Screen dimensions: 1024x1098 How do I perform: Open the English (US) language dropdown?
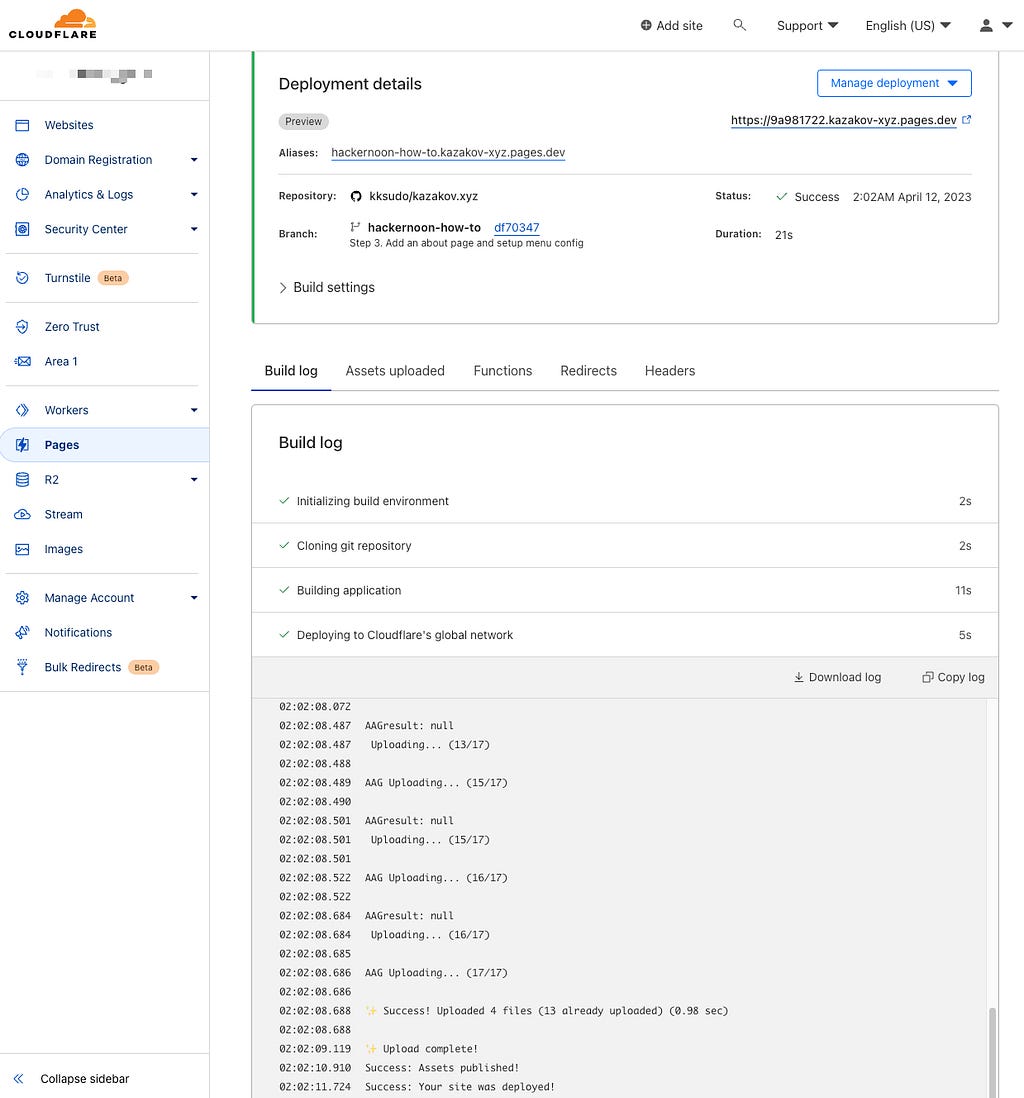pos(908,25)
